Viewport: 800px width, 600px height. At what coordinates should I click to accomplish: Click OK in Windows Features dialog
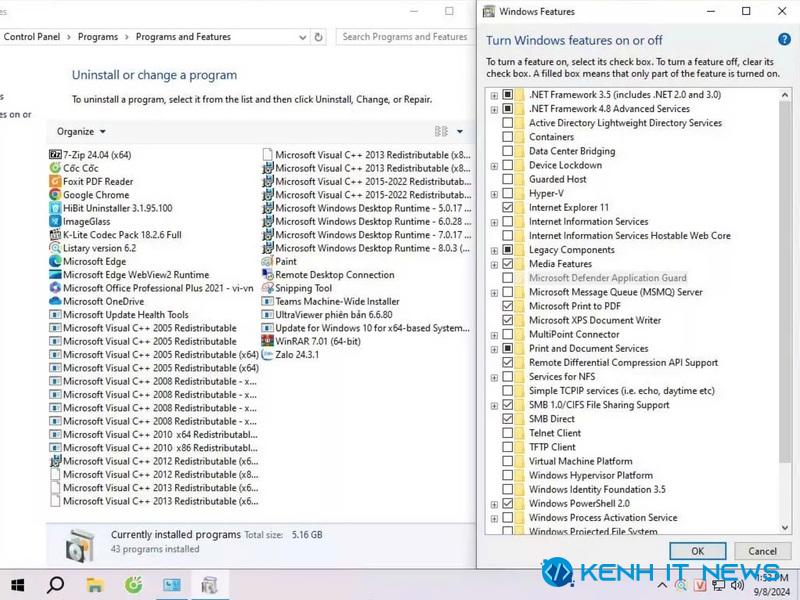coord(697,551)
